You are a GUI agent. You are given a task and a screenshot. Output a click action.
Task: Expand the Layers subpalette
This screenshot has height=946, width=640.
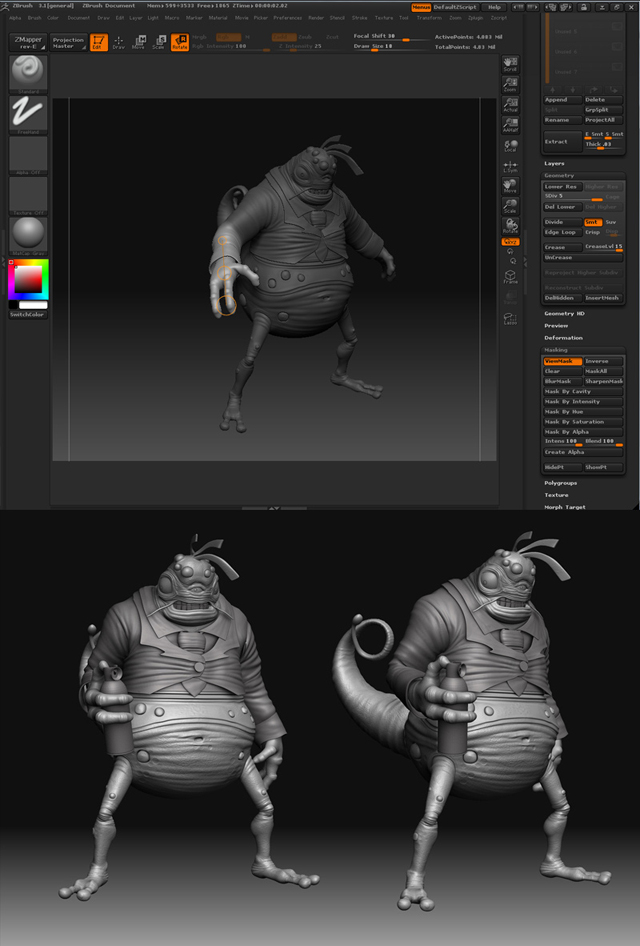click(554, 163)
